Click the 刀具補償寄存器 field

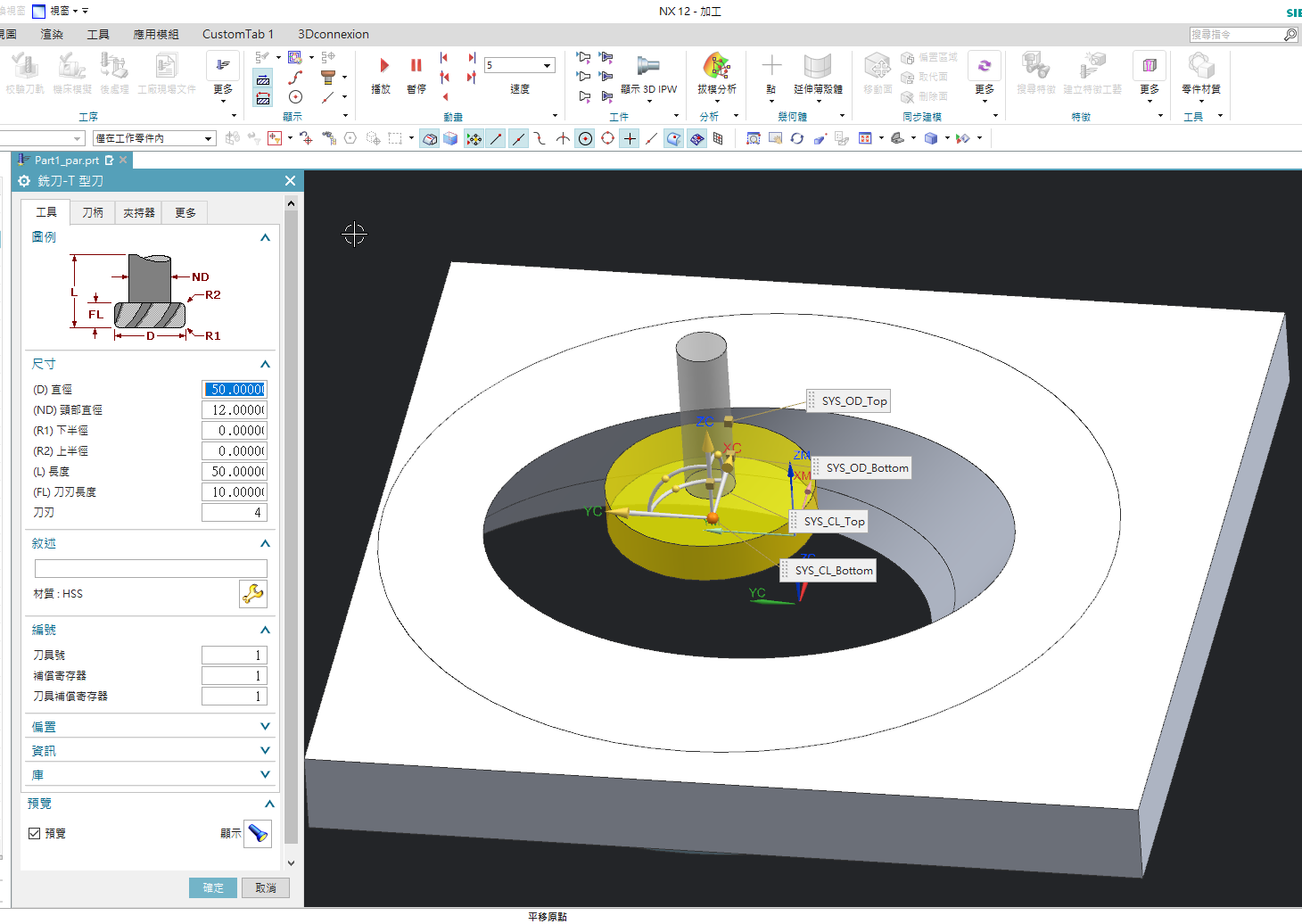(235, 696)
